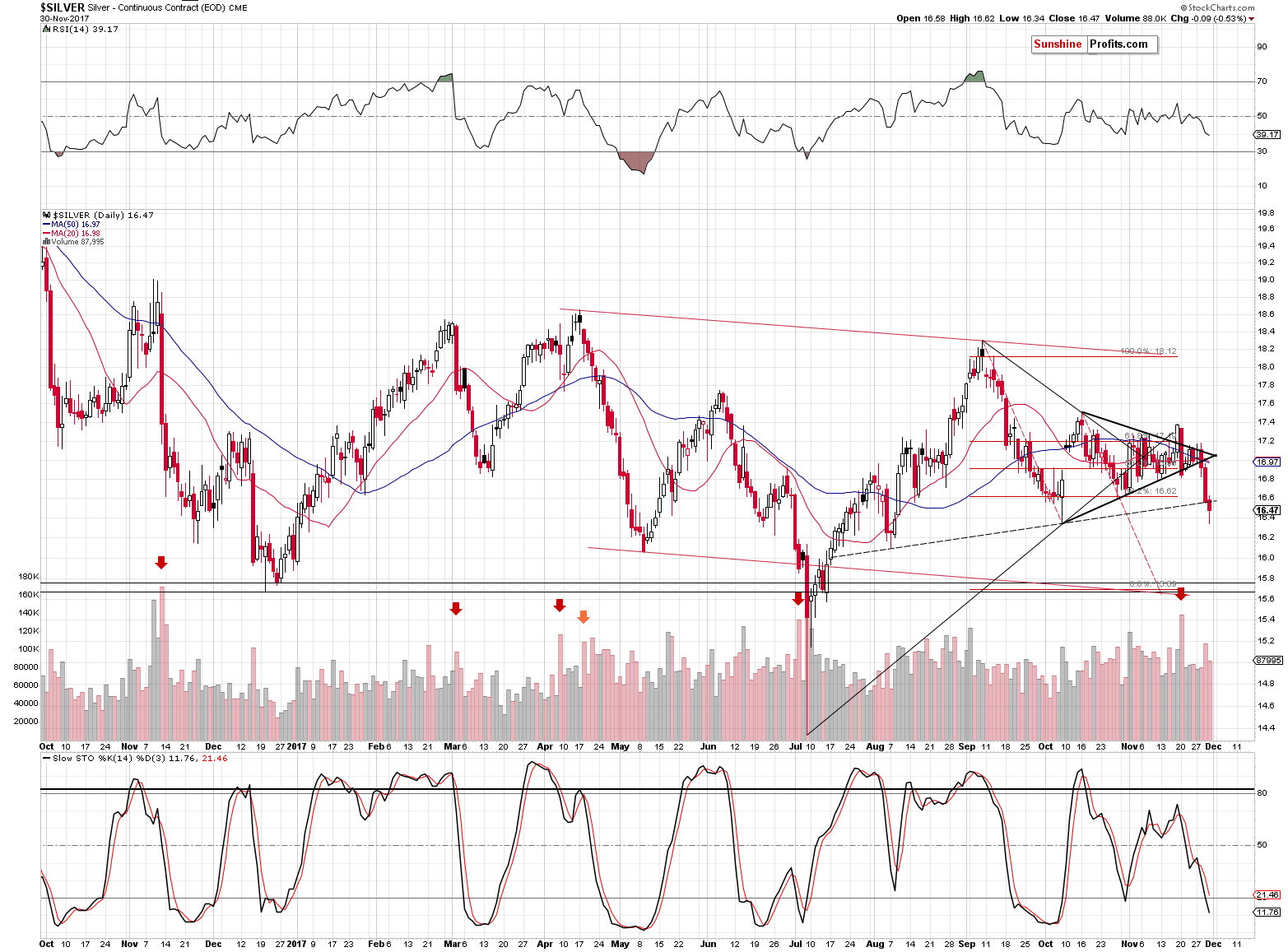Click the Open 16.58 value

(x=921, y=19)
